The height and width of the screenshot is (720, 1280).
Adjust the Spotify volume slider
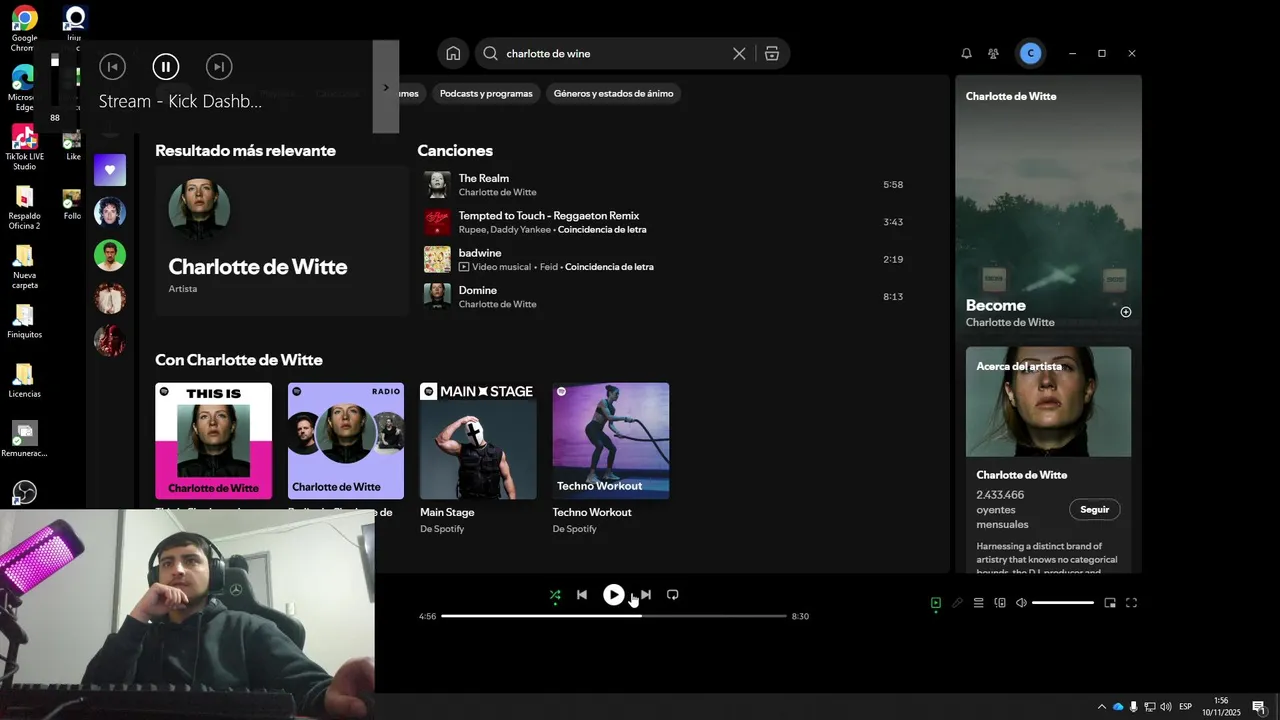point(1063,603)
